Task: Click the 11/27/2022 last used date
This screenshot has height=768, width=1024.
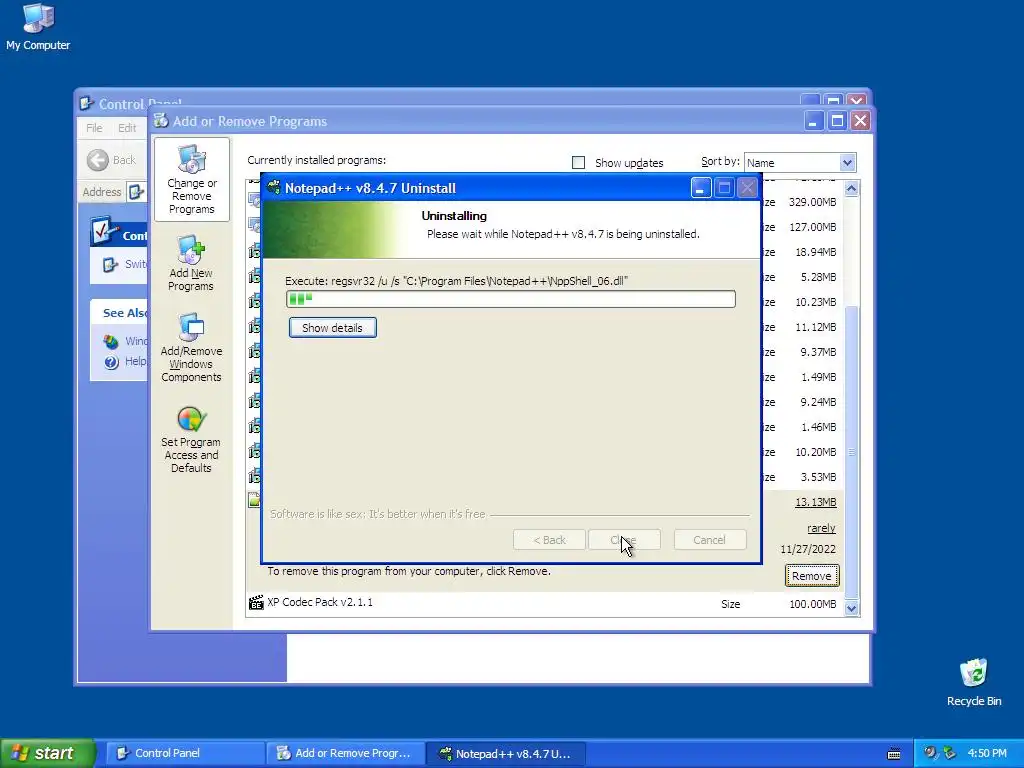Action: click(x=808, y=549)
